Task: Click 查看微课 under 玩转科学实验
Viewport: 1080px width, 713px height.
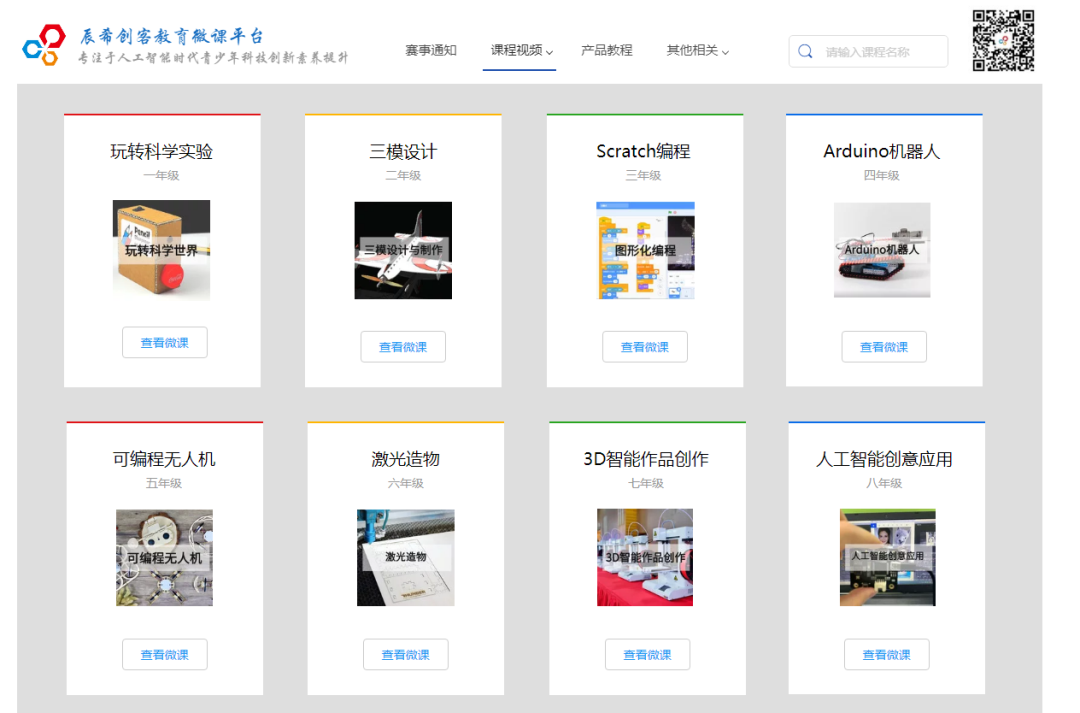Action: pyautogui.click(x=164, y=341)
